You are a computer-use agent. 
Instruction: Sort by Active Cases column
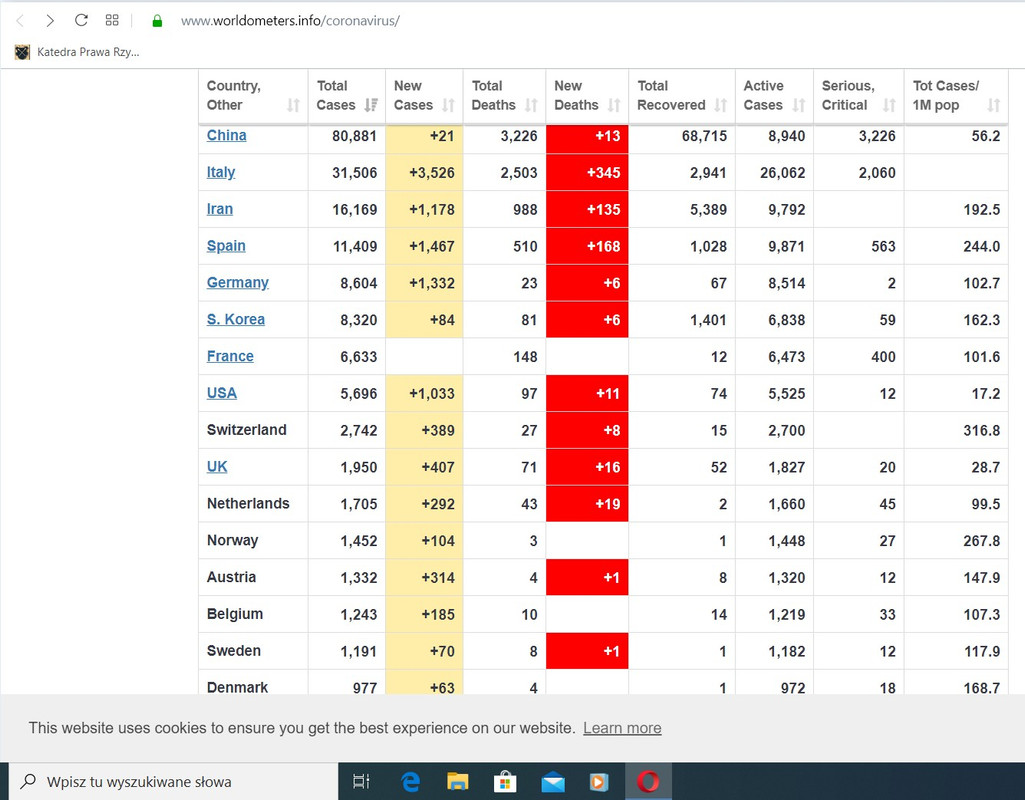[x=774, y=96]
